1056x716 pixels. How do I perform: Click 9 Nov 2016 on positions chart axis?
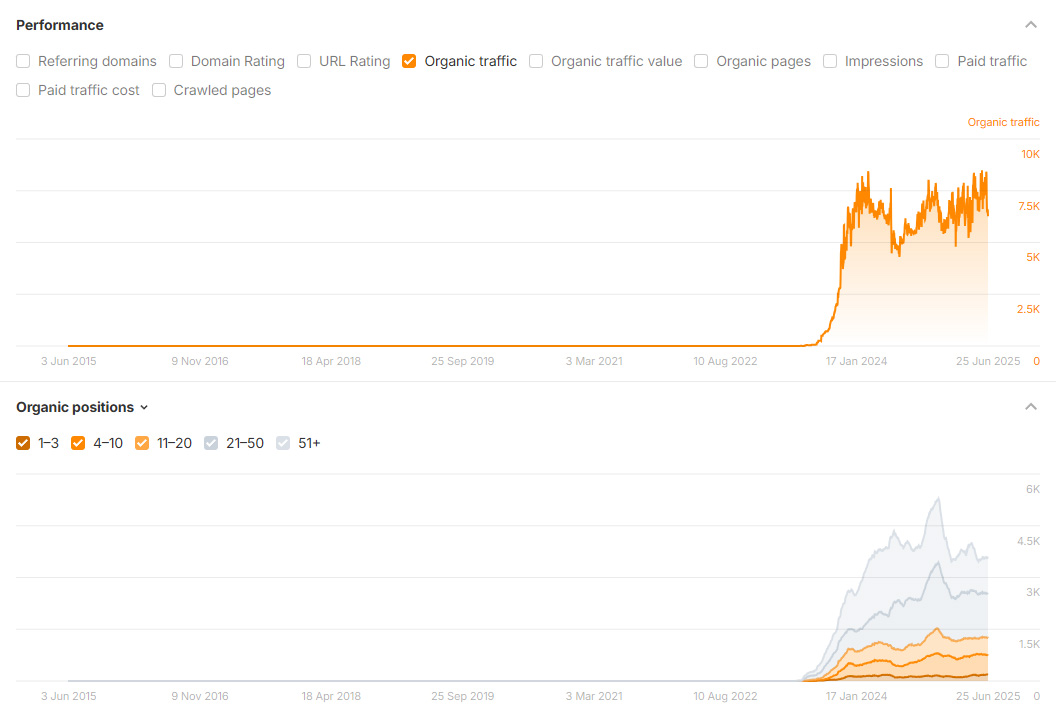199,696
